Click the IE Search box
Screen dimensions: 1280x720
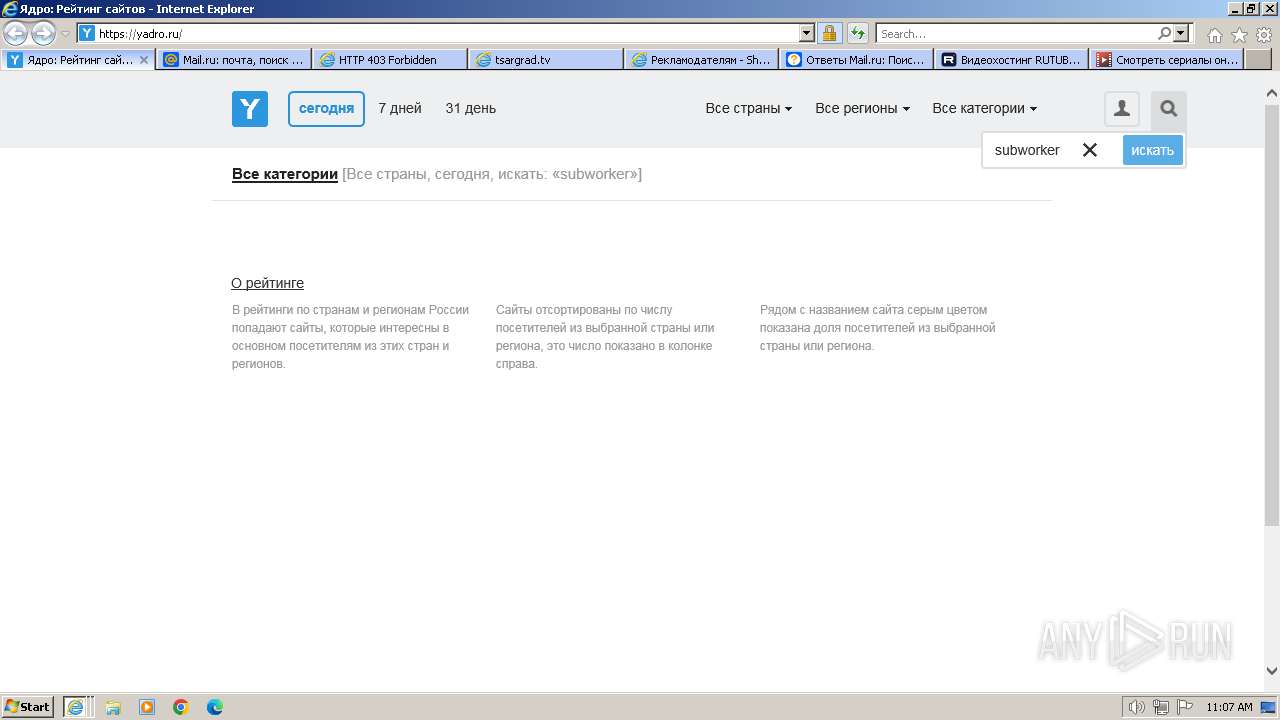(1016, 33)
